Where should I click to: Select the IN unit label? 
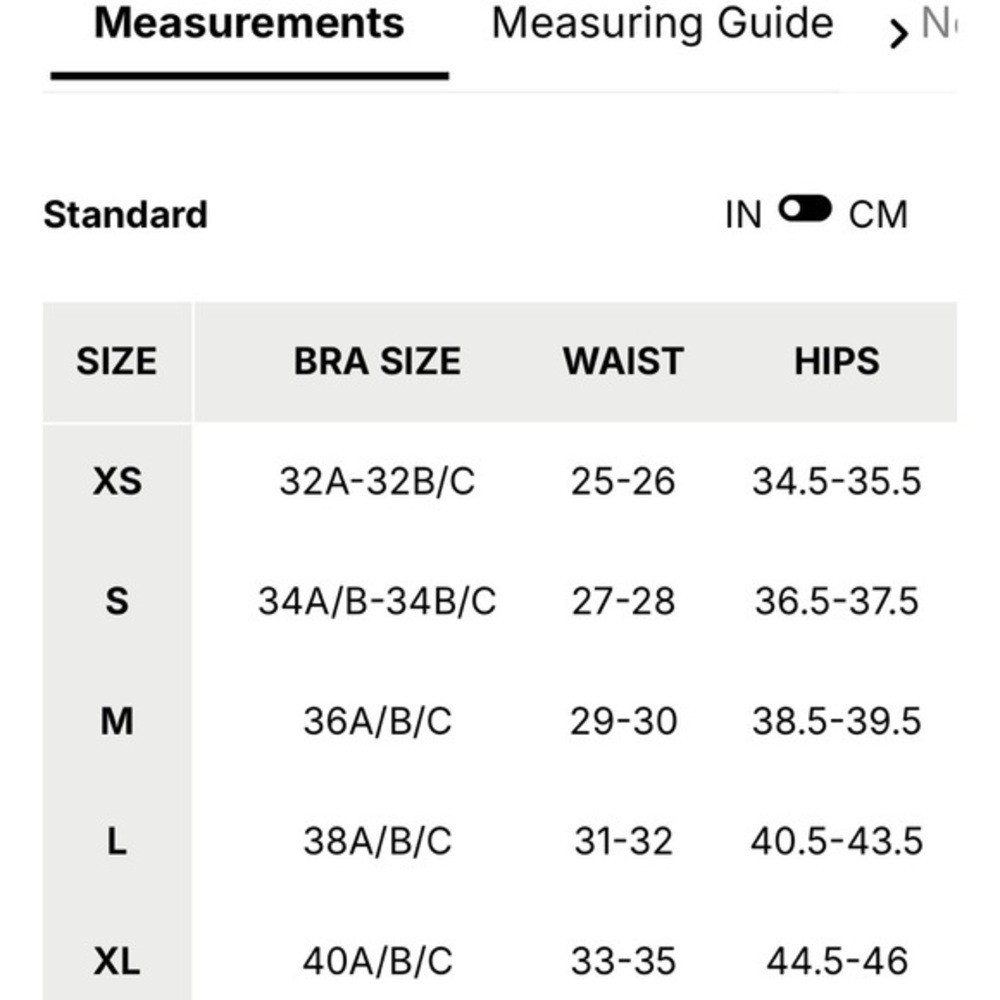[x=744, y=215]
